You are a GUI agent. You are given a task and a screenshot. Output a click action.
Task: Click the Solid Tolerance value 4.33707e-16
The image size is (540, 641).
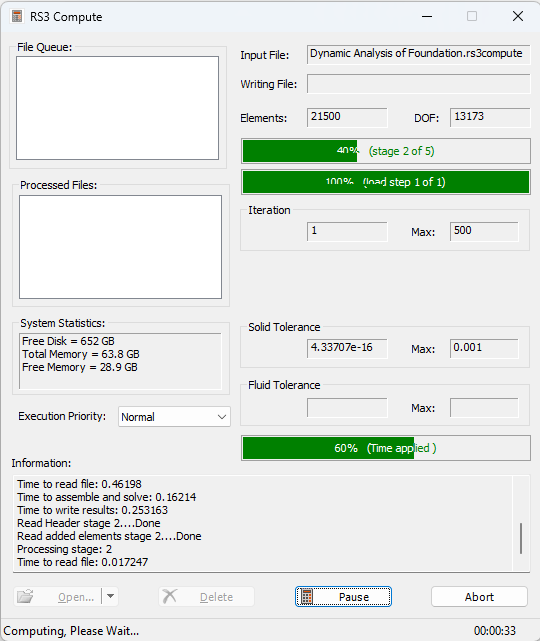(x=347, y=348)
